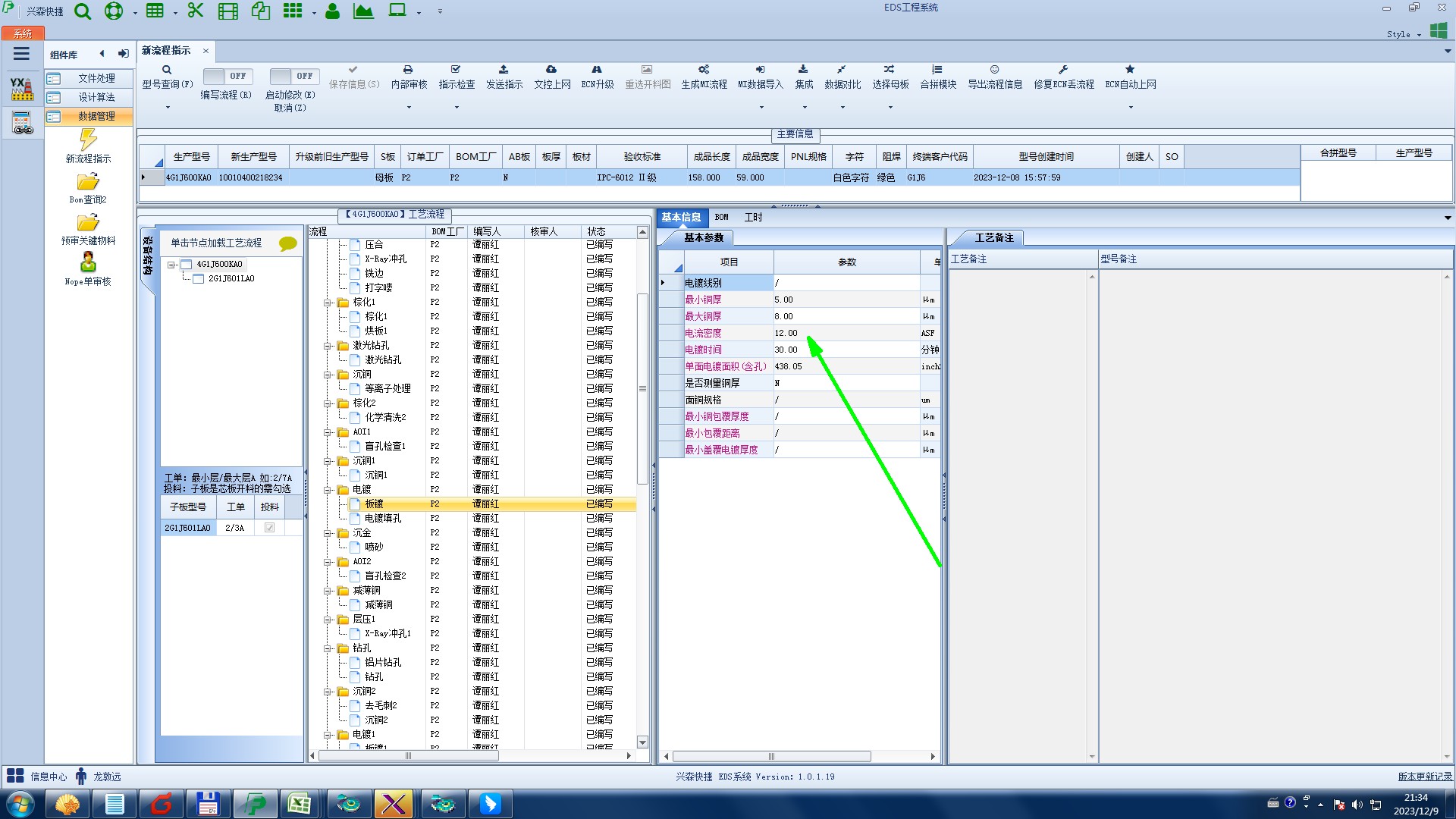
Task: Click the ECN升级 toolbar icon
Action: [597, 70]
